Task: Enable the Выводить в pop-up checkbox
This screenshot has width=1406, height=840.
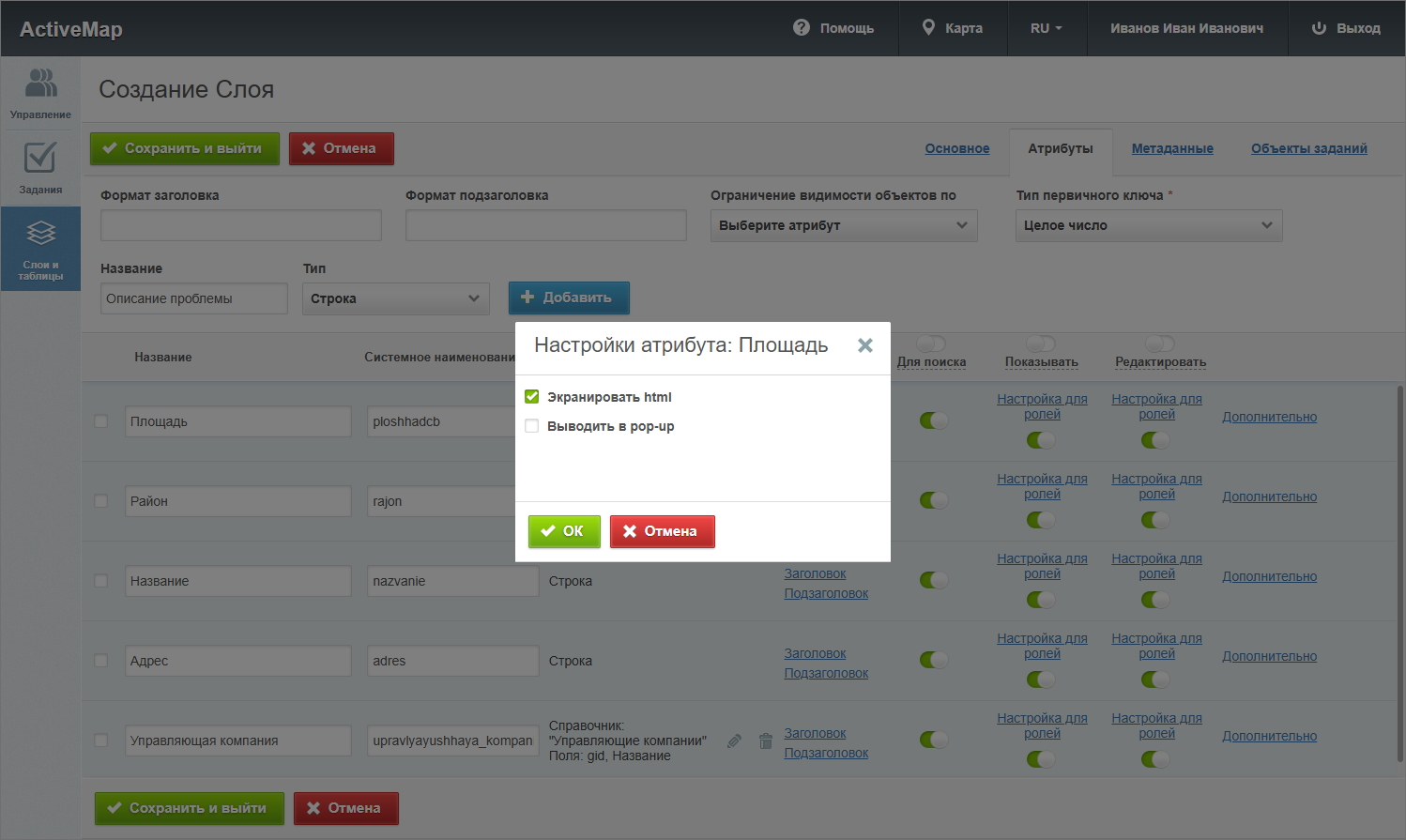Action: pos(532,426)
